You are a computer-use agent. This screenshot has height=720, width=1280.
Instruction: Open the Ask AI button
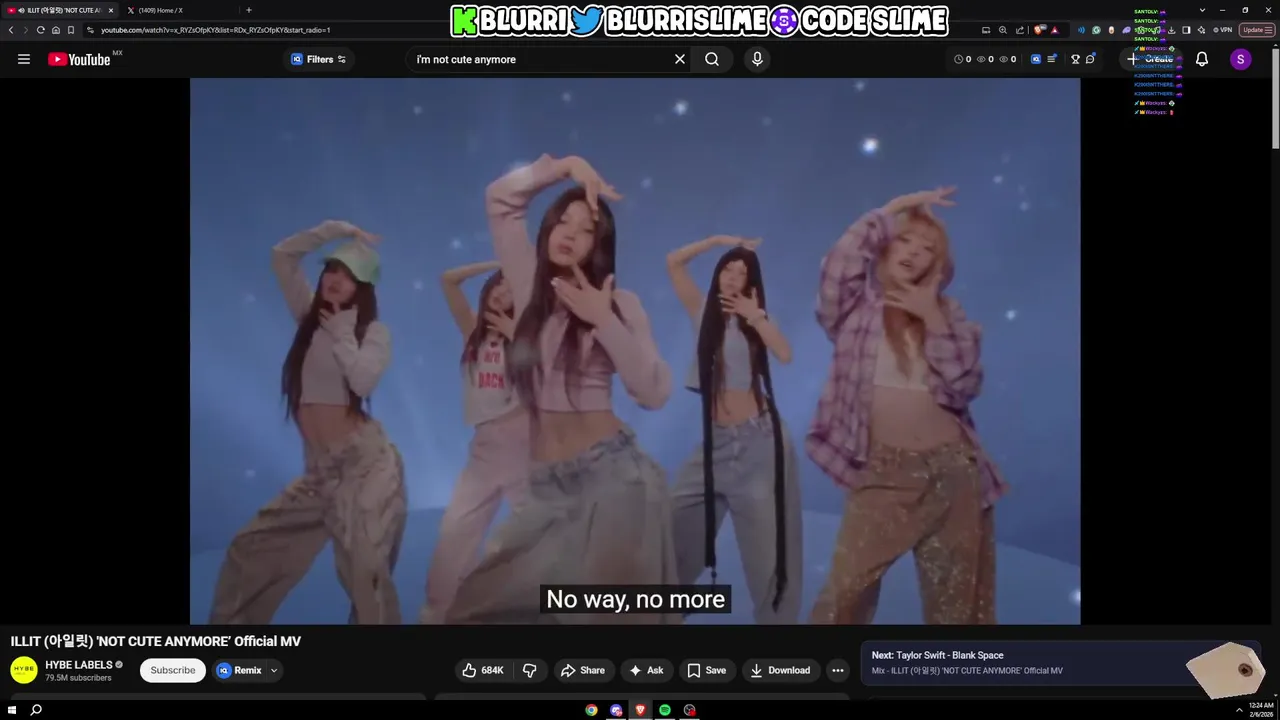(x=646, y=670)
